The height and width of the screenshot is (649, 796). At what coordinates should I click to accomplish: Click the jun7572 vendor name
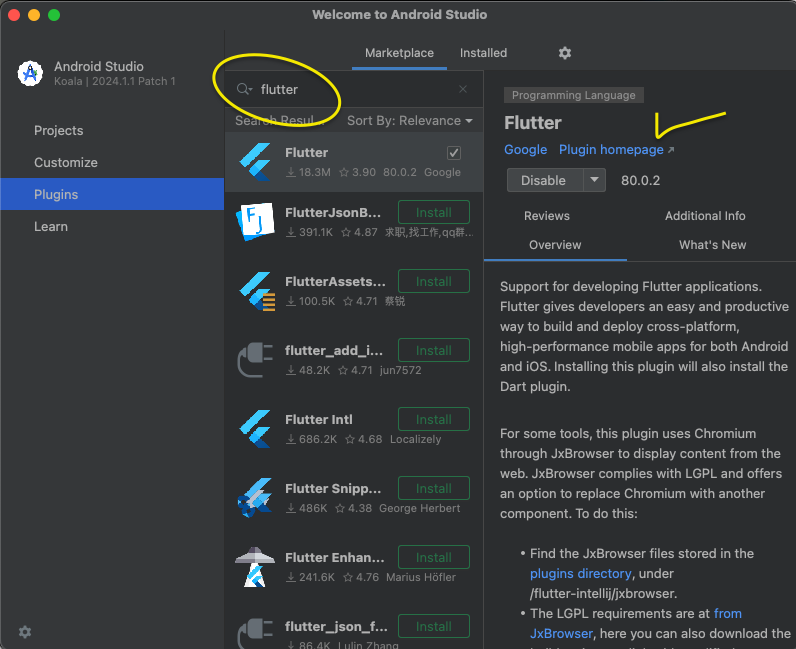[401, 370]
